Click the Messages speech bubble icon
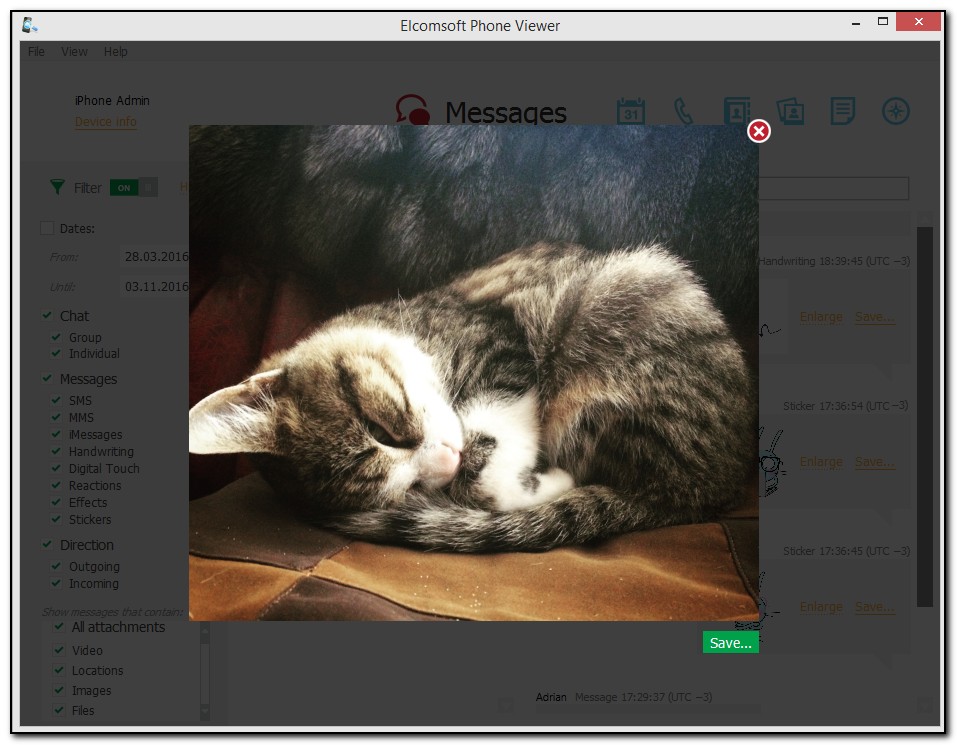 point(412,111)
